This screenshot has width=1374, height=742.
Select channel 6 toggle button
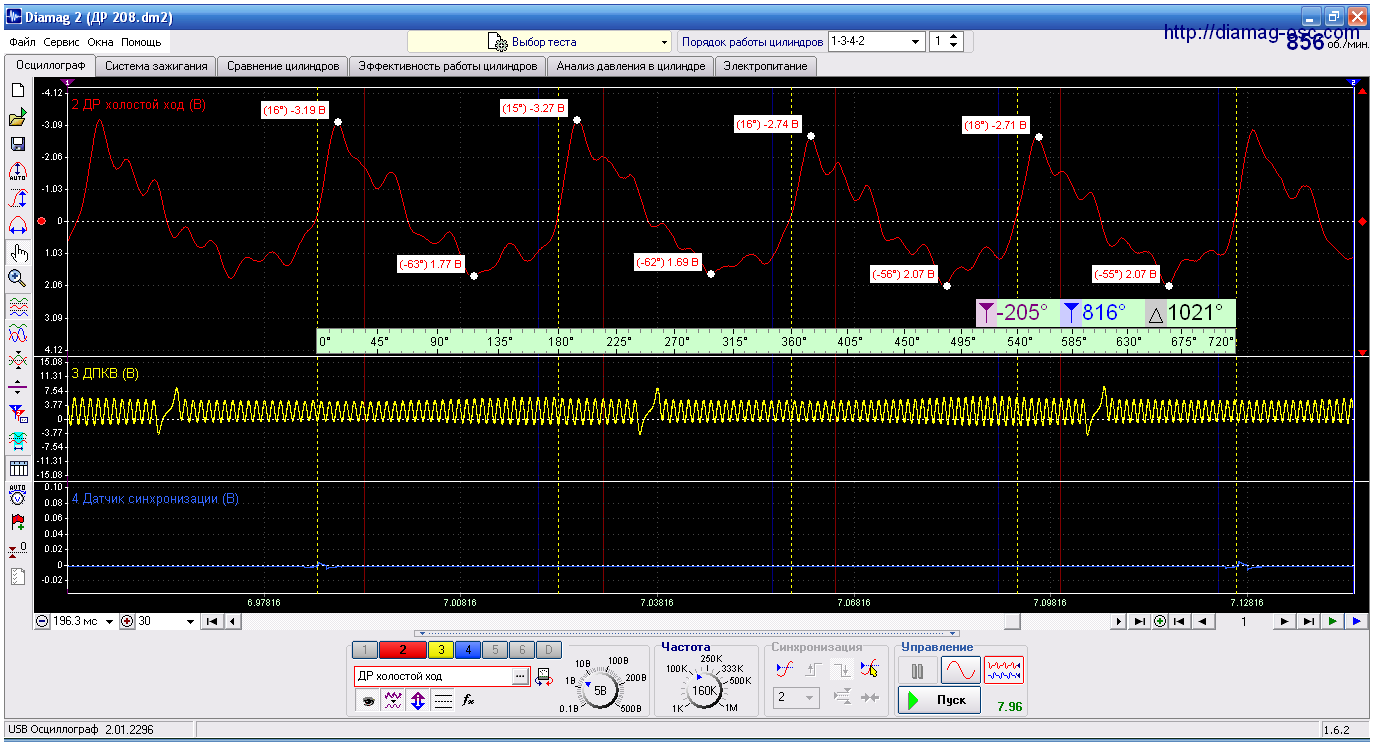click(x=523, y=650)
